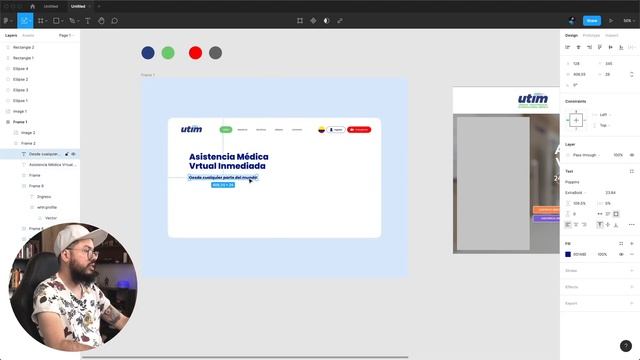Click the Align top icon
Image resolution: width=640 pixels, height=360 pixels.
click(600, 47)
